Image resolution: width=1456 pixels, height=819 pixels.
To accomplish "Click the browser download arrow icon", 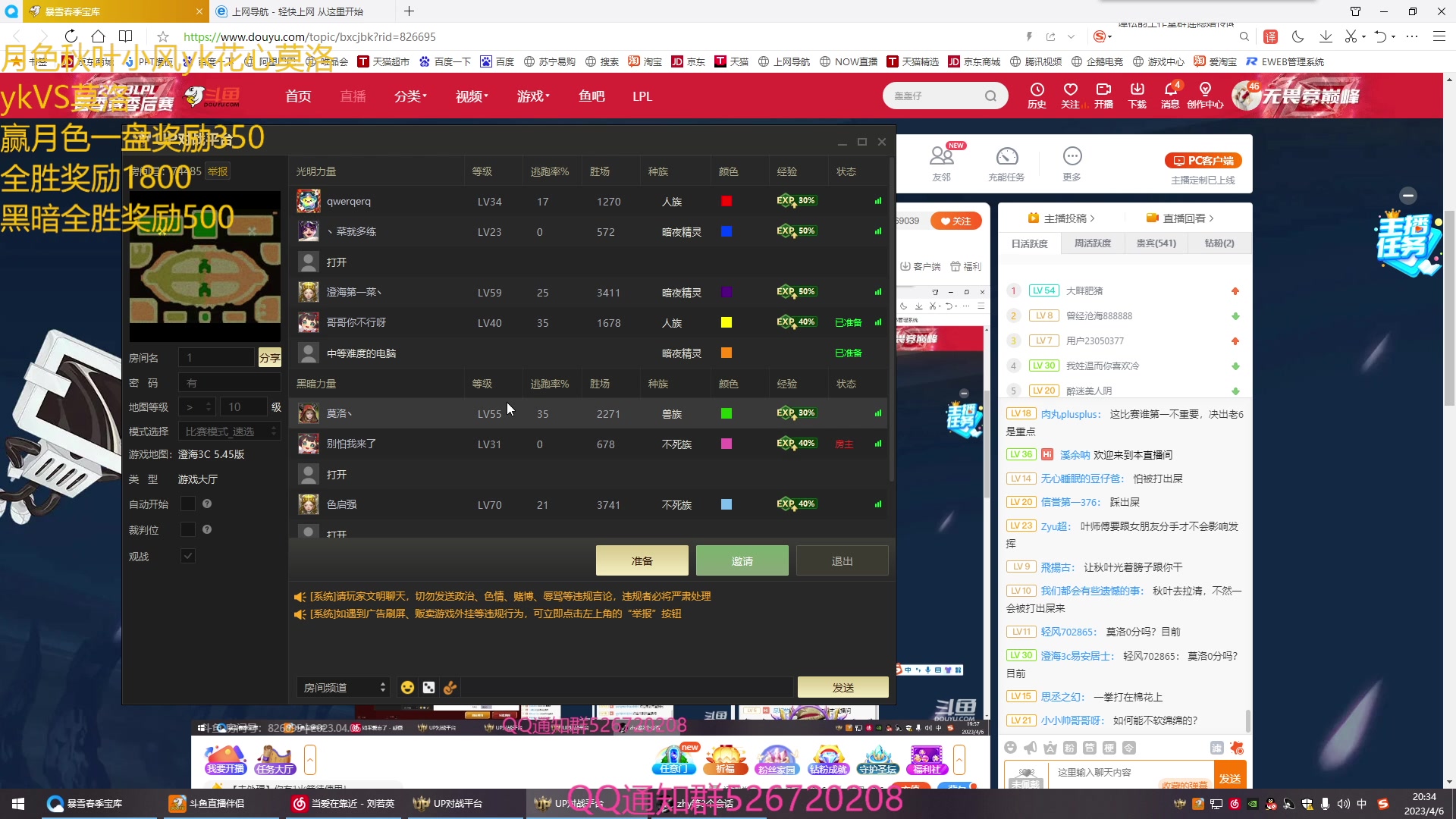I will pos(1326,36).
